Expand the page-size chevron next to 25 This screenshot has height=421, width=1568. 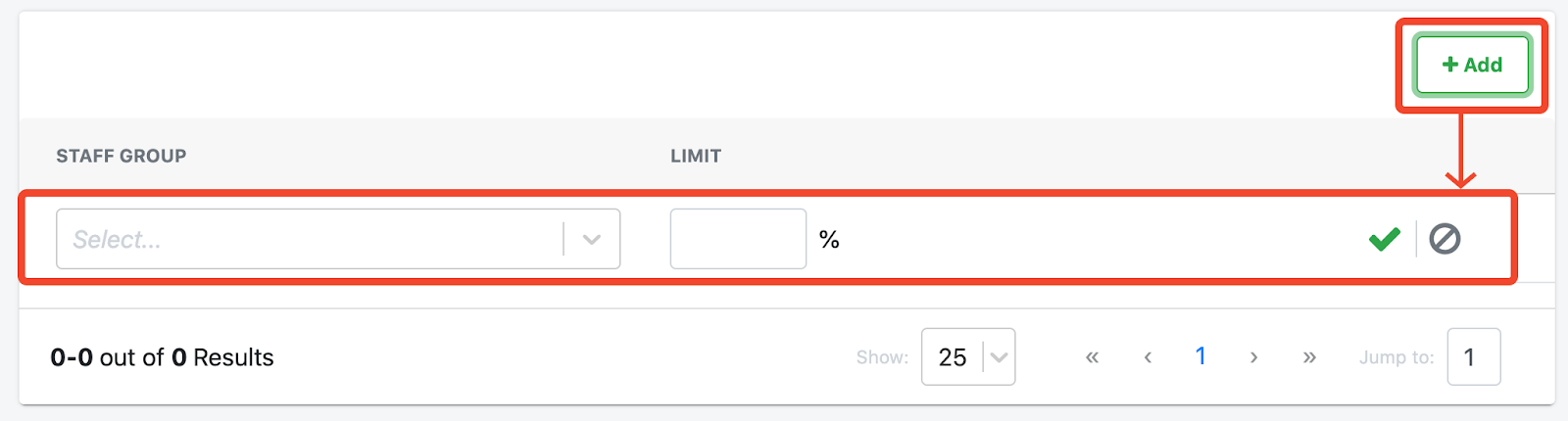pyautogui.click(x=999, y=357)
